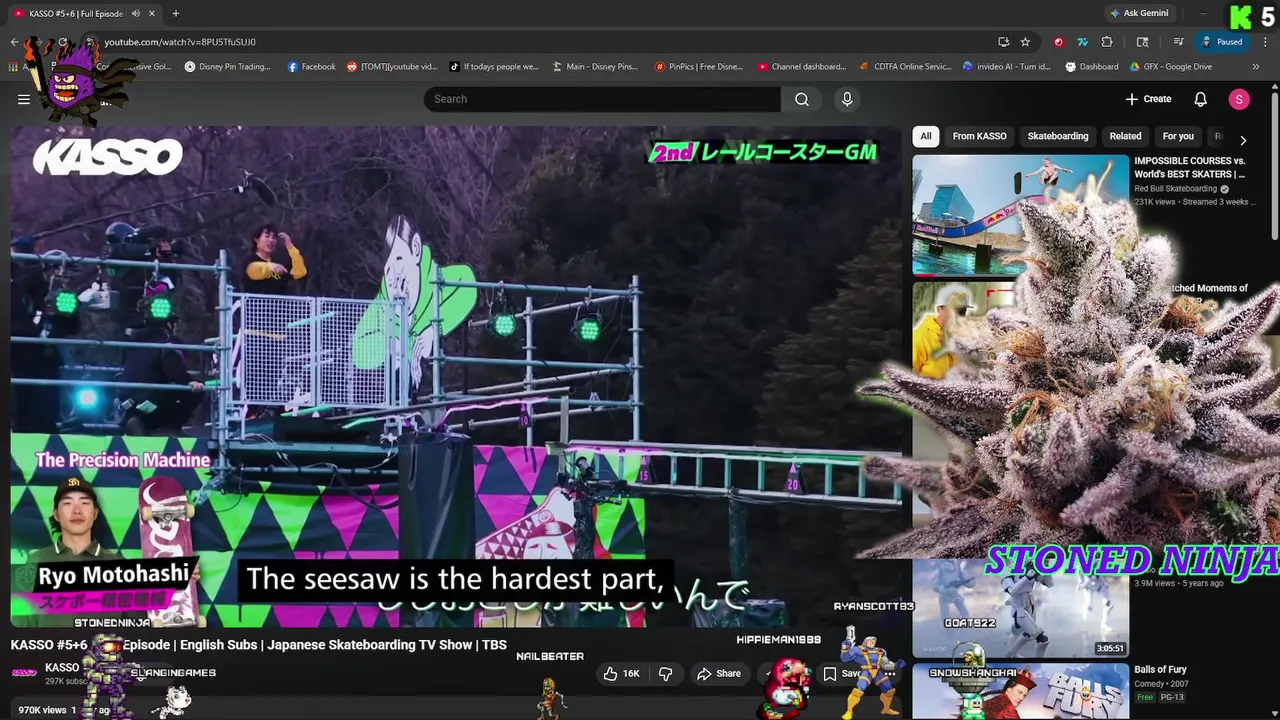Open Facebook bookmark

[x=311, y=67]
